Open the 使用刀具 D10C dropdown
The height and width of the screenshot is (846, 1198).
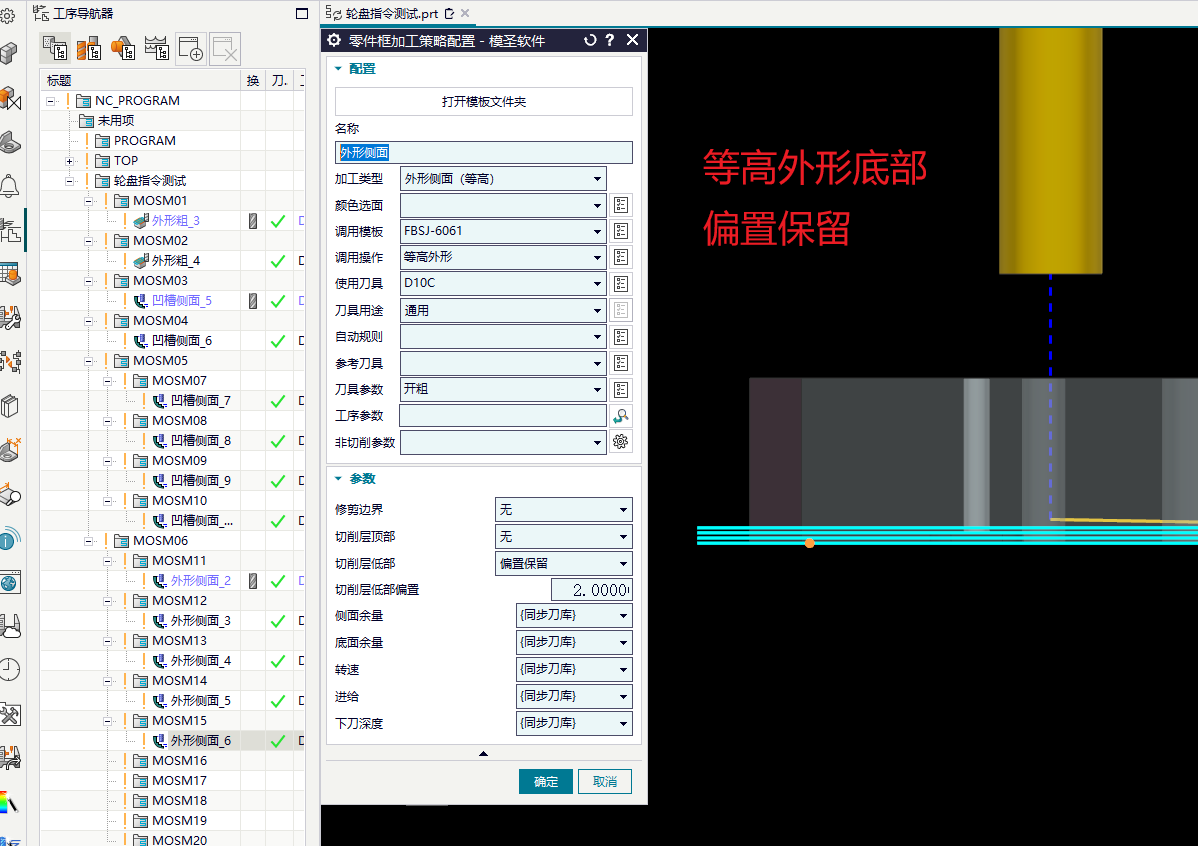pos(503,283)
